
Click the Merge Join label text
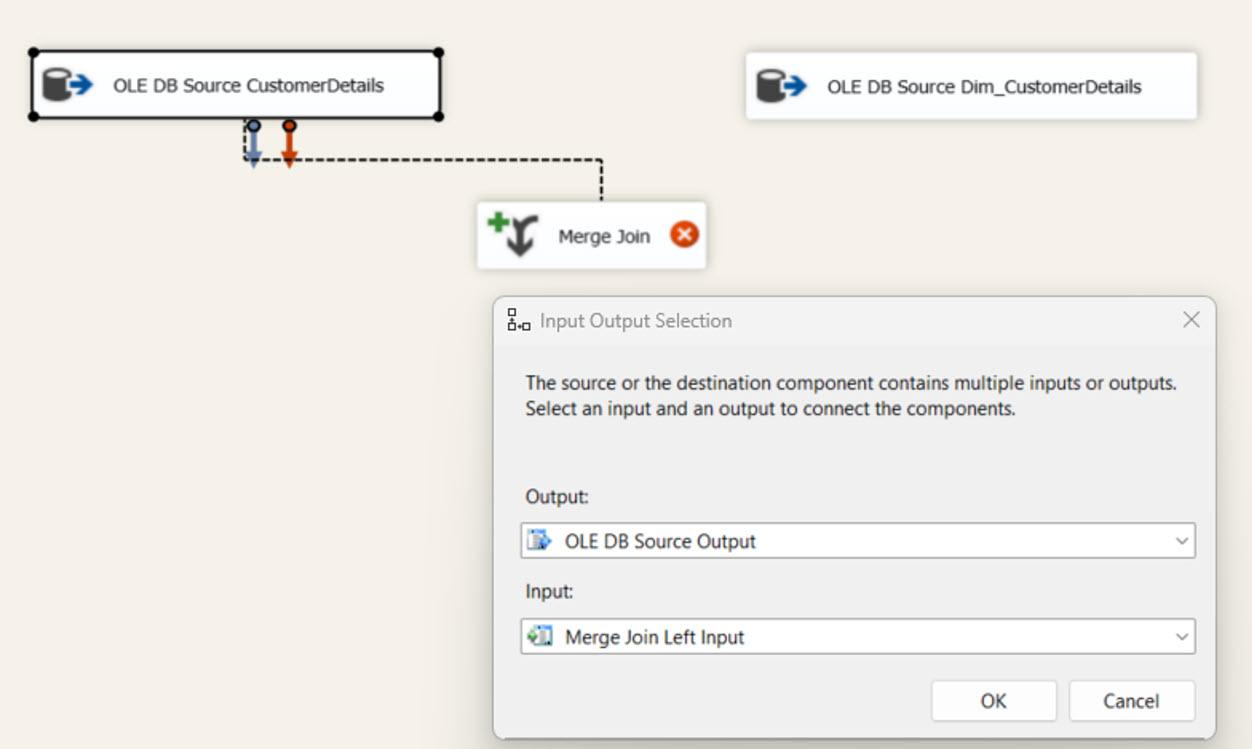click(x=604, y=236)
